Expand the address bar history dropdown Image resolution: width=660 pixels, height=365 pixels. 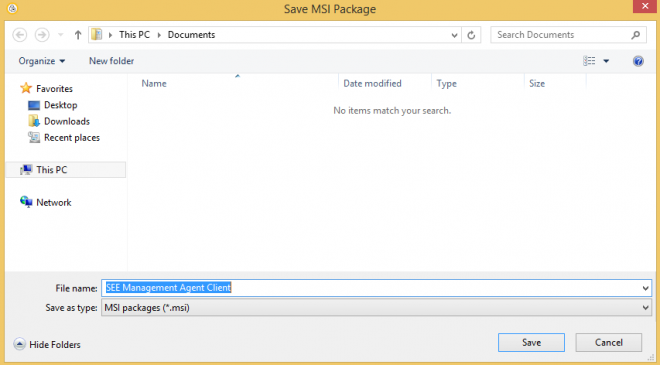point(454,35)
